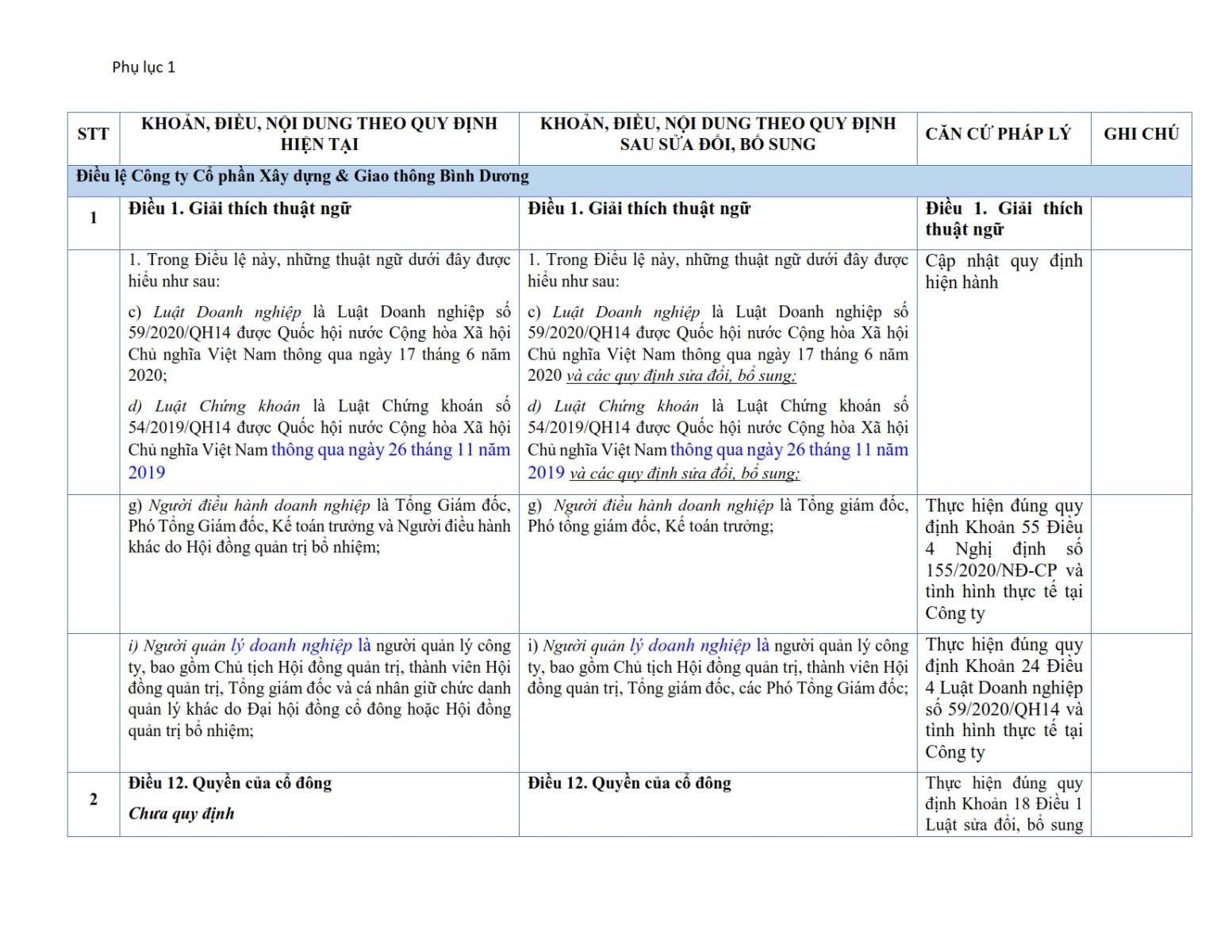Select the "THEO QUY ĐỊNH HIỆN TẠI" column header
1232x952 pixels.
coord(319,134)
